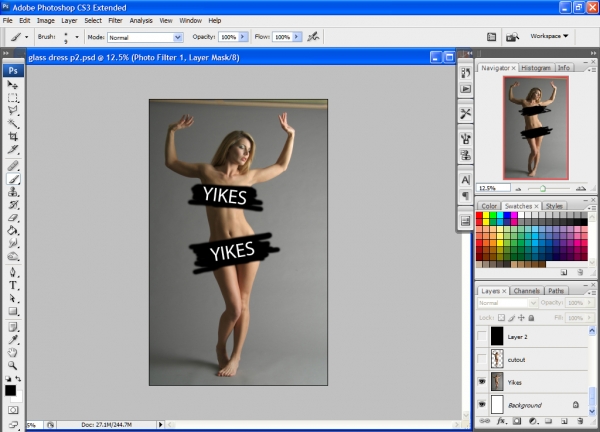Click the foreground color swatch
The width and height of the screenshot is (600, 432).
tap(10, 390)
